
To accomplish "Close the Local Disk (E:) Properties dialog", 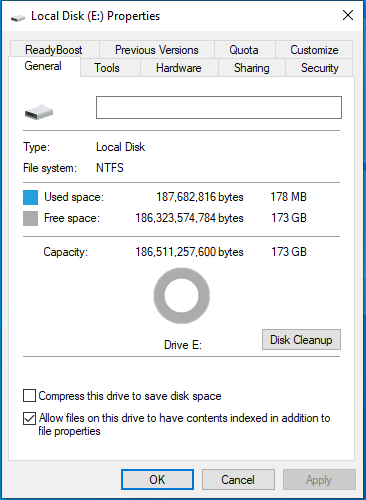I will pos(348,15).
